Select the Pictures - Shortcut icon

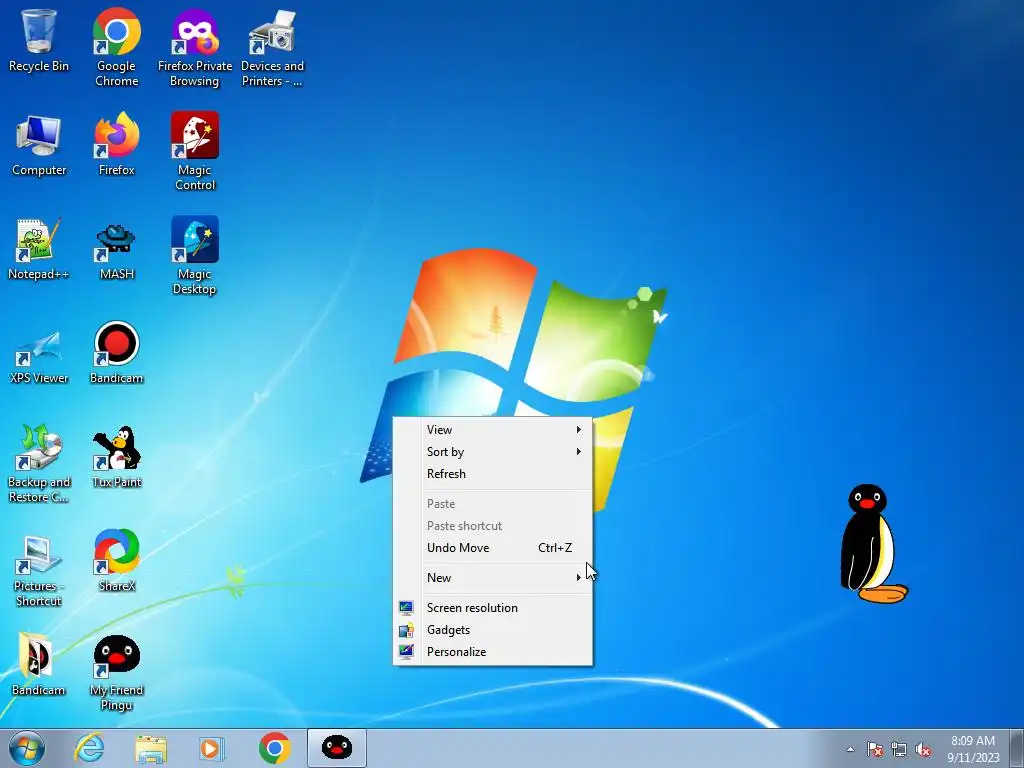[39, 571]
